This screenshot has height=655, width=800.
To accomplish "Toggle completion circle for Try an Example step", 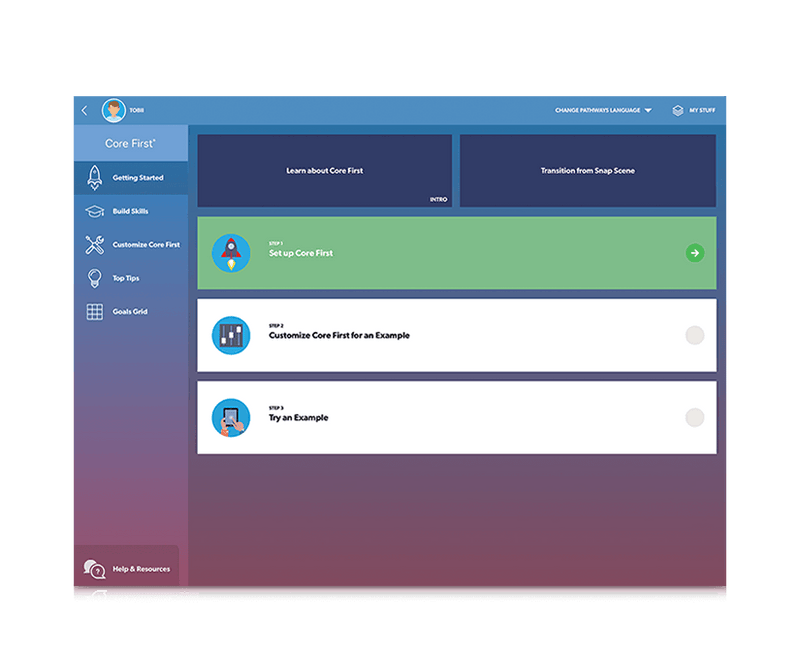I will 695,417.
